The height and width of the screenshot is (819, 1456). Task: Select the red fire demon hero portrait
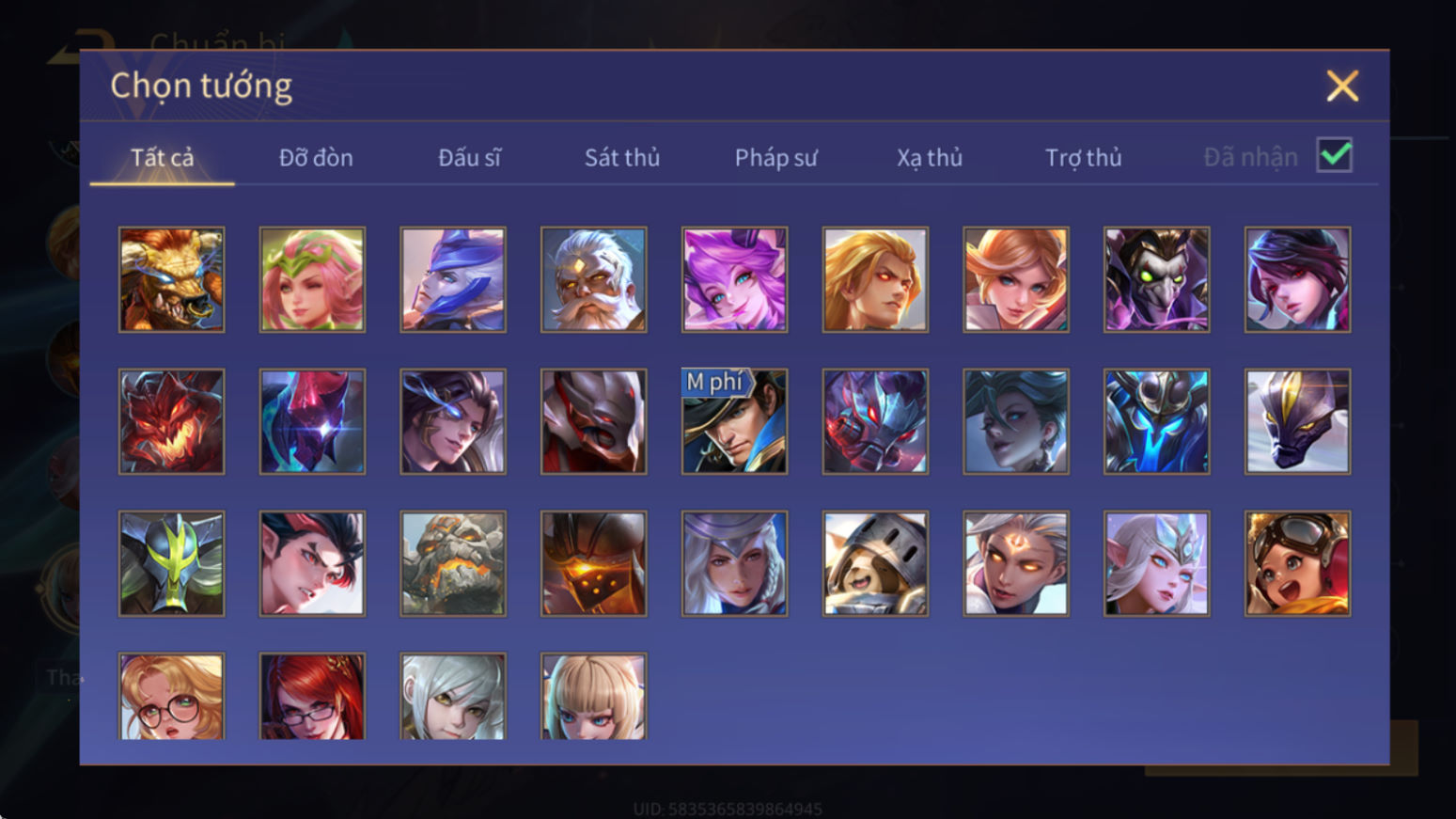(171, 421)
